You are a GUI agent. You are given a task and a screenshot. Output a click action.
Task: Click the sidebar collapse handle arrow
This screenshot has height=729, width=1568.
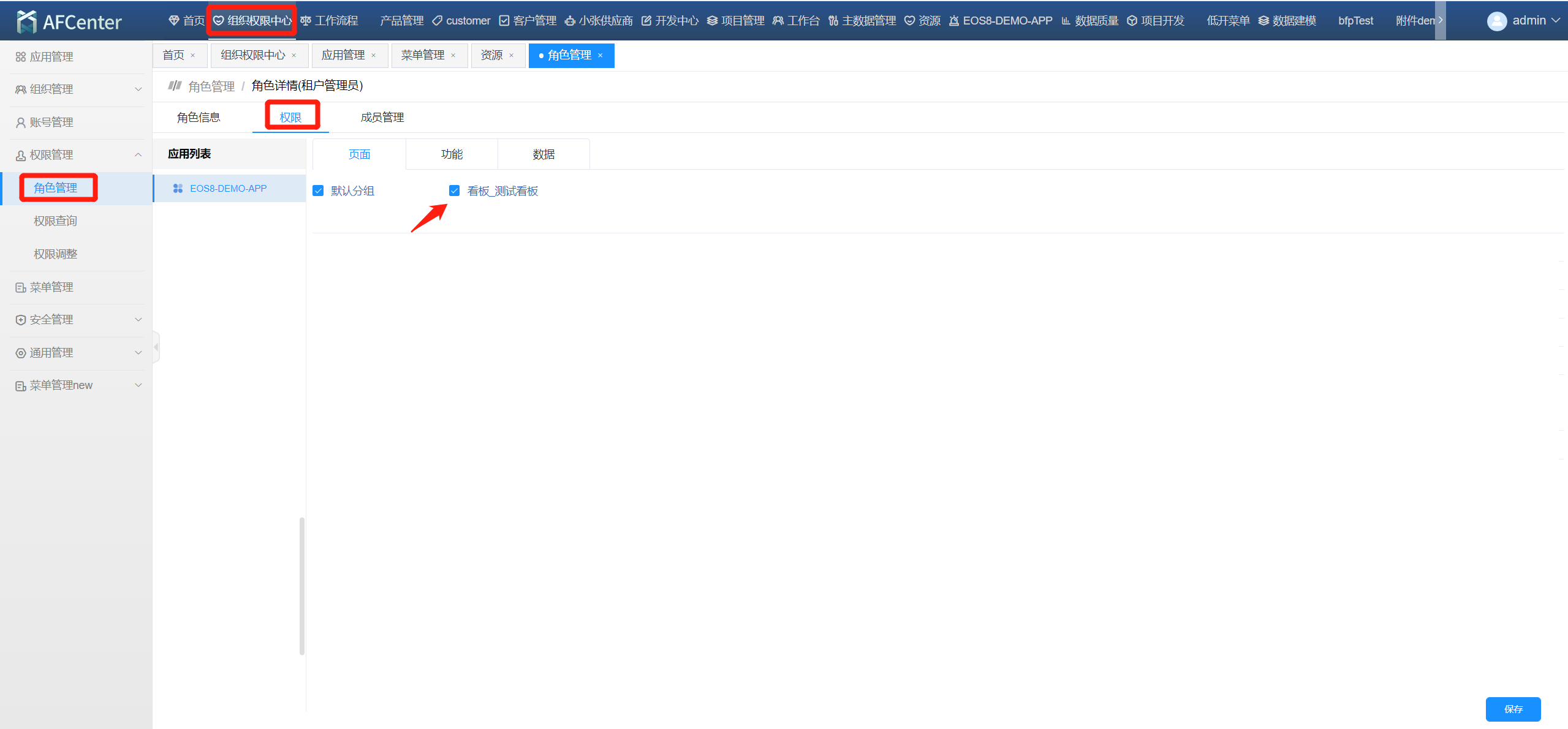pyautogui.click(x=156, y=347)
